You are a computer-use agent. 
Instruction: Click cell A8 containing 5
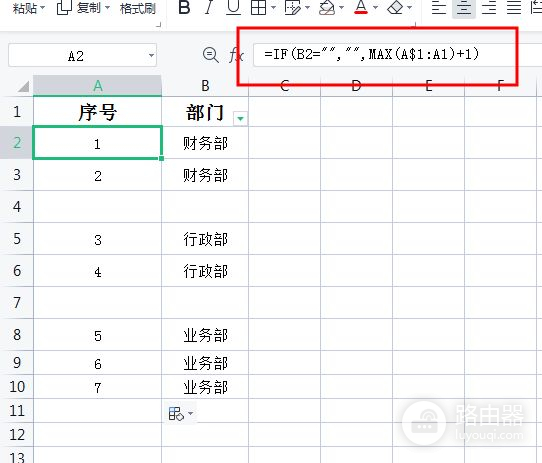[97, 335]
